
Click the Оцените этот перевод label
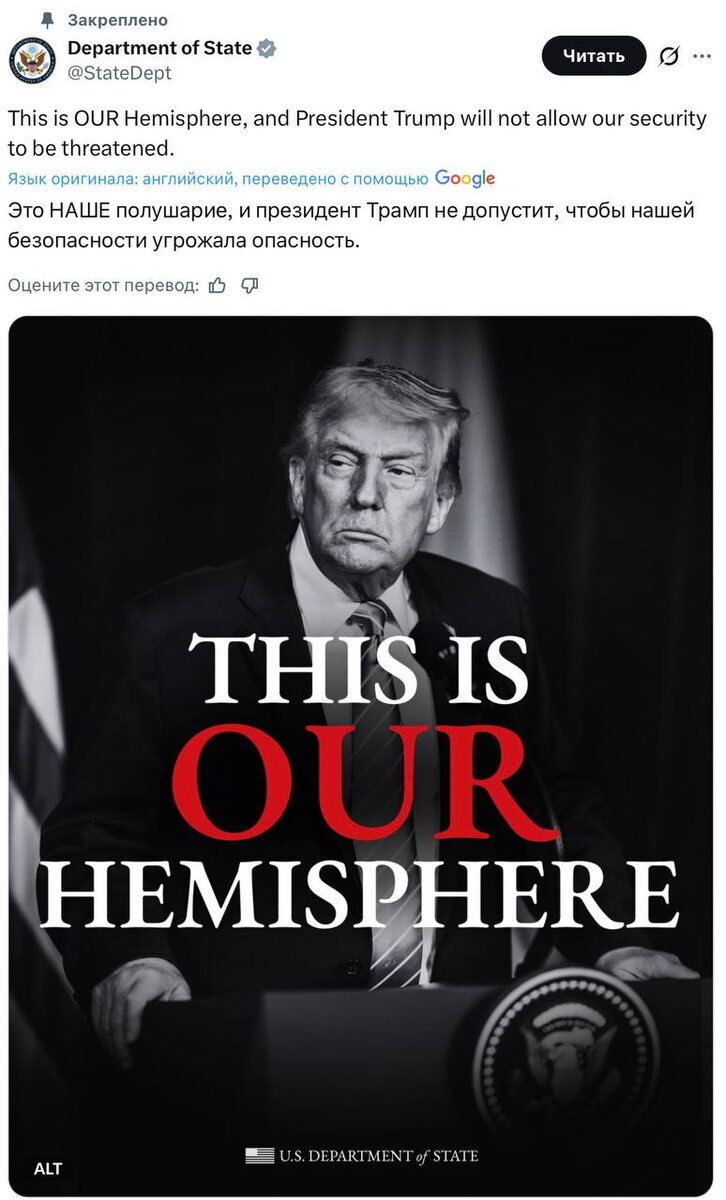pyautogui.click(x=103, y=286)
